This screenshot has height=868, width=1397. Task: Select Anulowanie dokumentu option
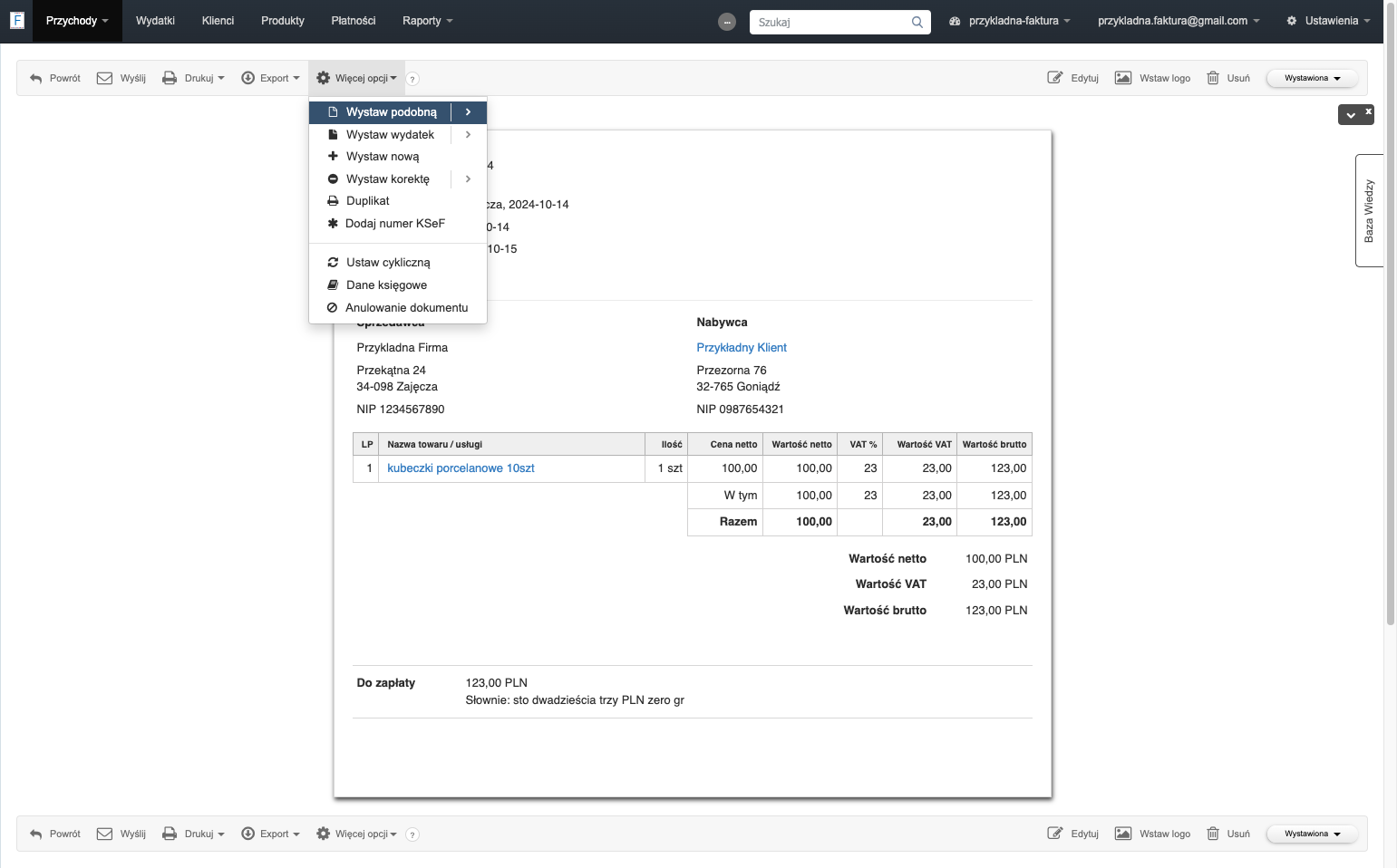point(398,308)
